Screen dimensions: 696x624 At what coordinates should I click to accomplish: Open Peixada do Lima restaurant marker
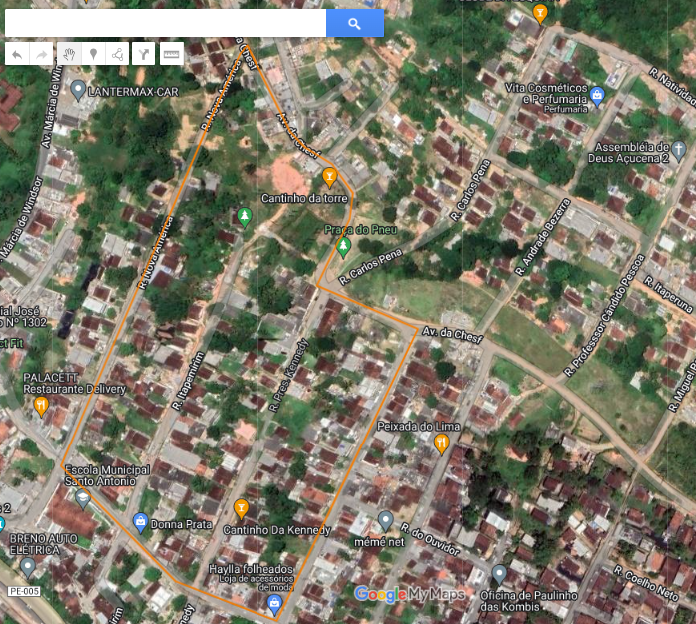coord(441,444)
